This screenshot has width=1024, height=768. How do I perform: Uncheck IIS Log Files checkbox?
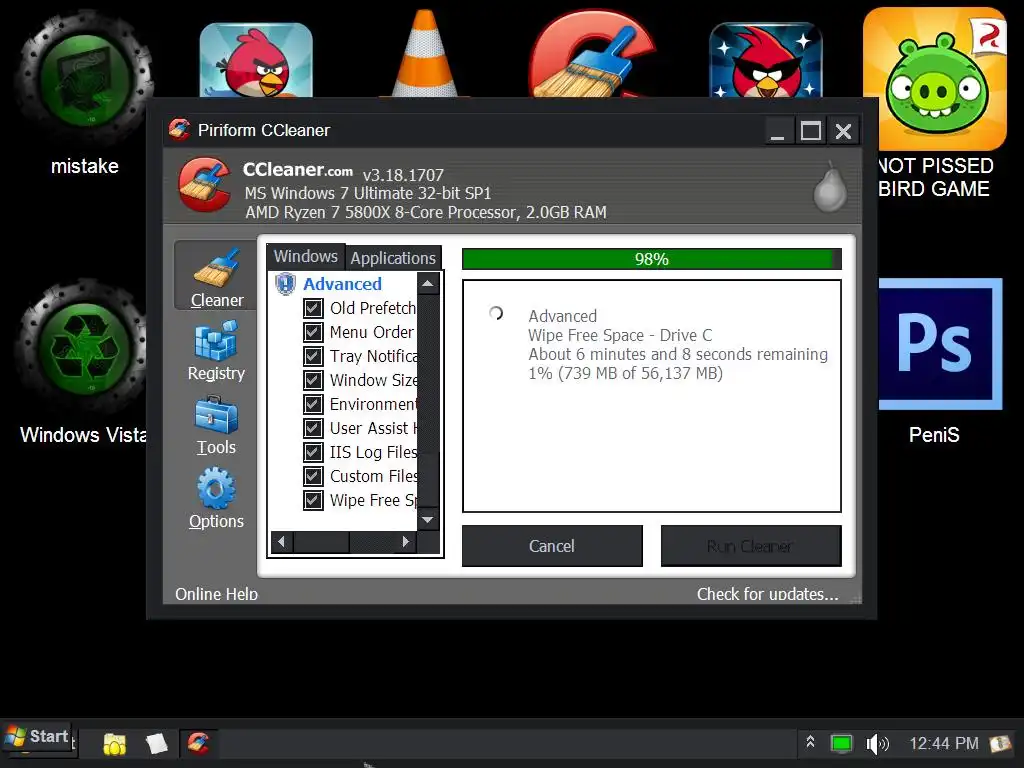pyautogui.click(x=313, y=452)
